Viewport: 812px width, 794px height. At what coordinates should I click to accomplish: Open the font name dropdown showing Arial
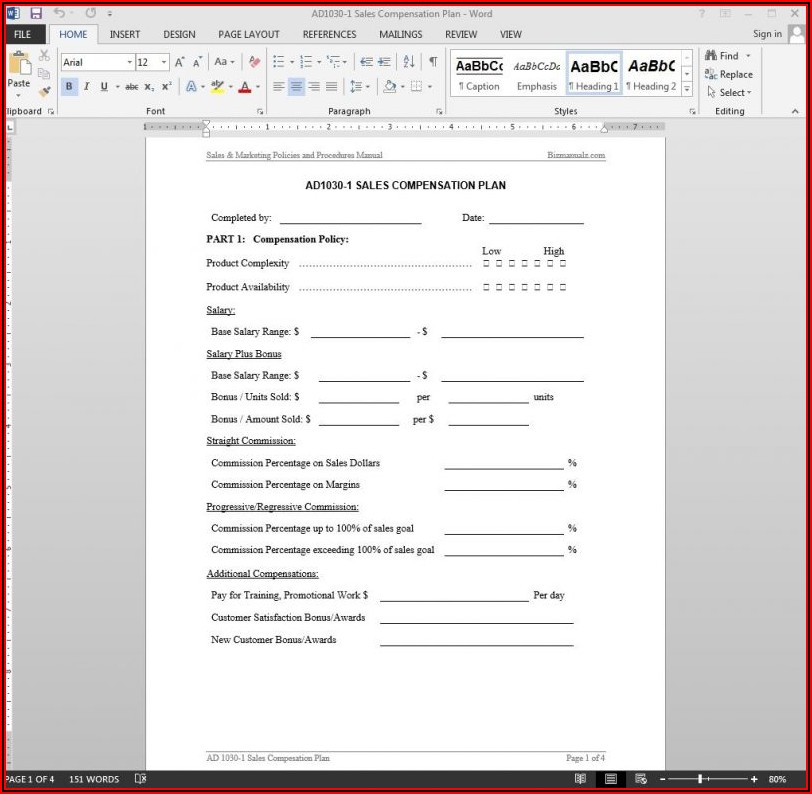pyautogui.click(x=129, y=63)
